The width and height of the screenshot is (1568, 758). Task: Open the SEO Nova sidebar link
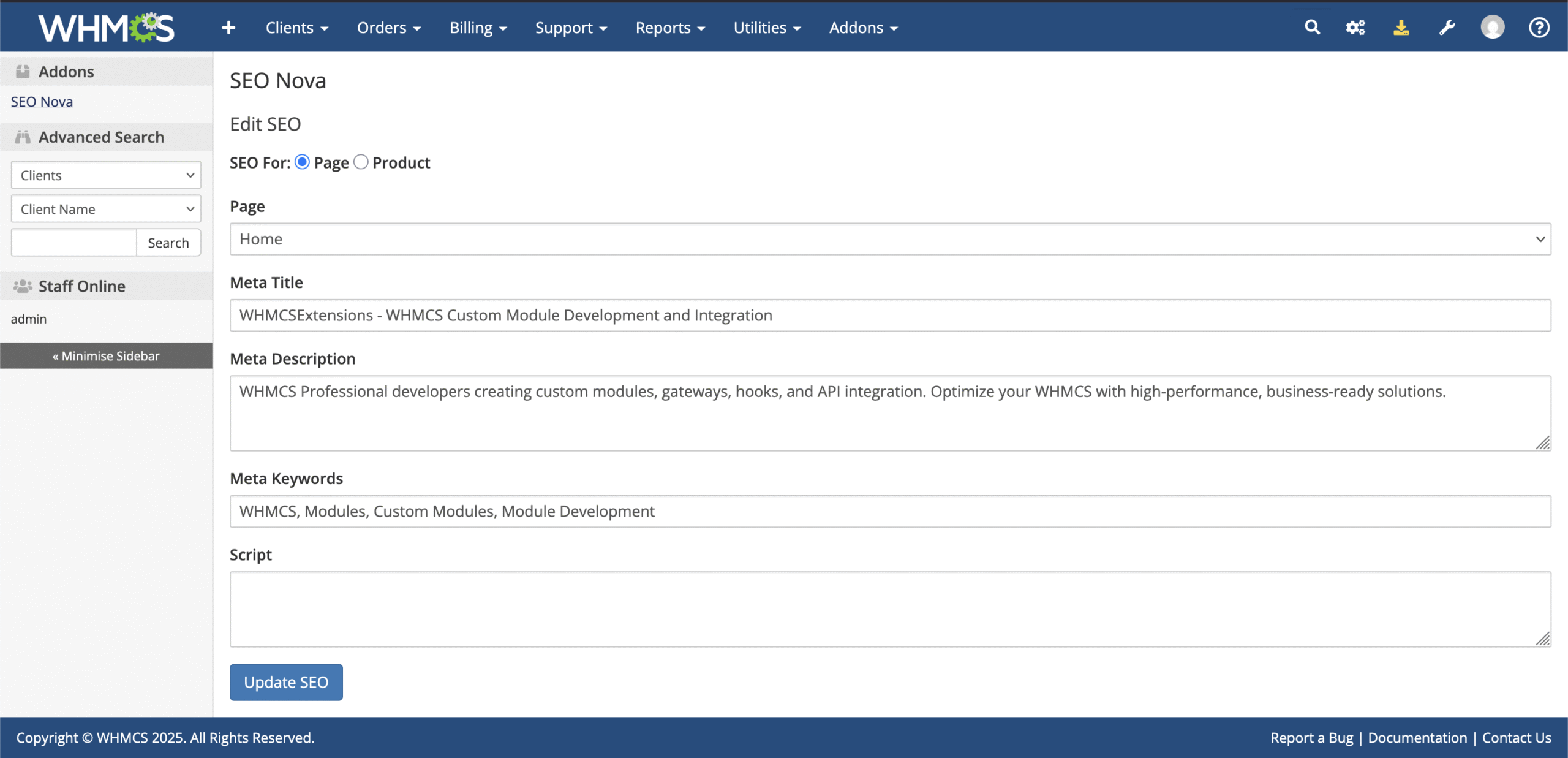pos(42,102)
